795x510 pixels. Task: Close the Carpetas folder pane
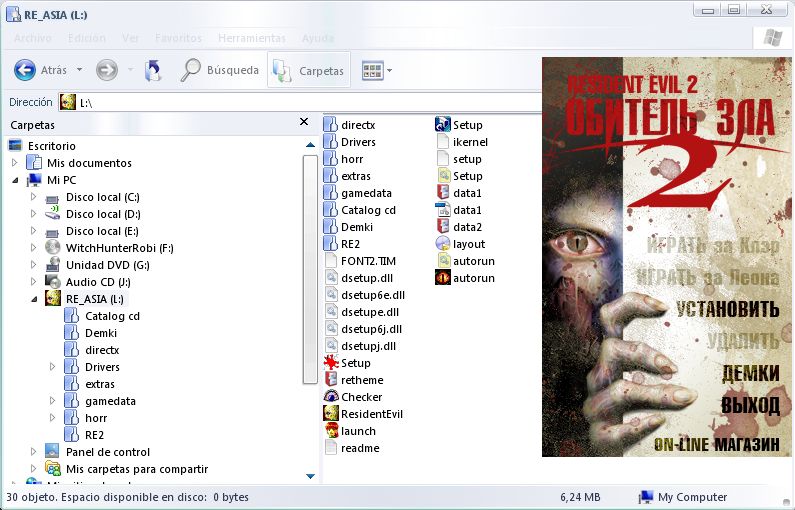point(304,122)
